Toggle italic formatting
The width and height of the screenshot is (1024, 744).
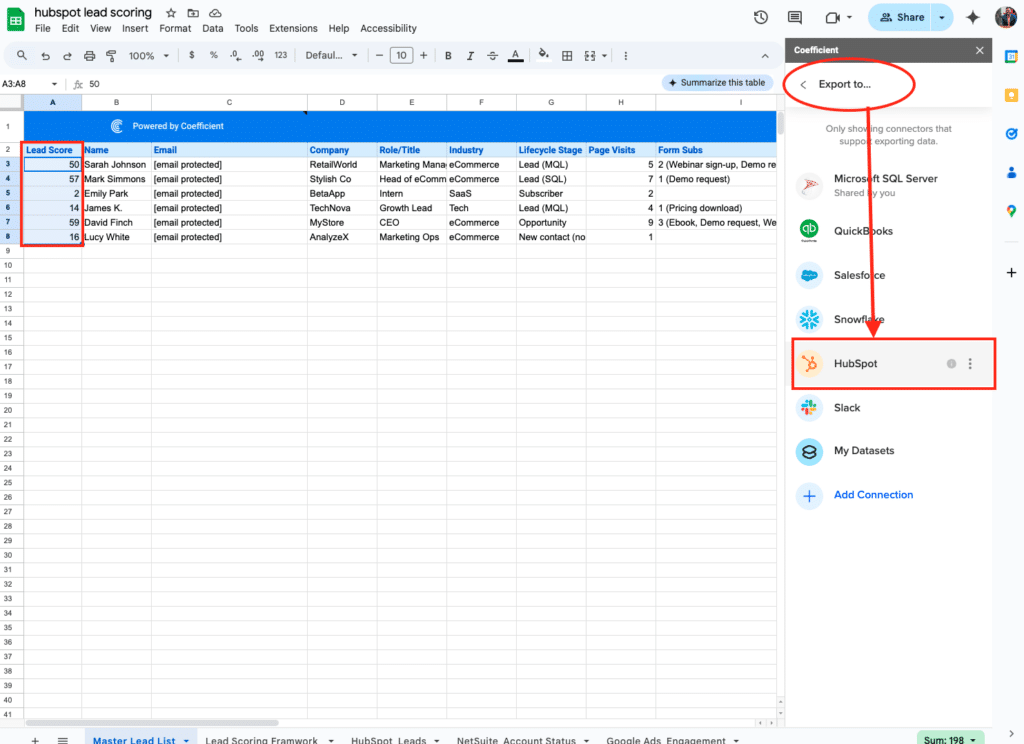(470, 56)
